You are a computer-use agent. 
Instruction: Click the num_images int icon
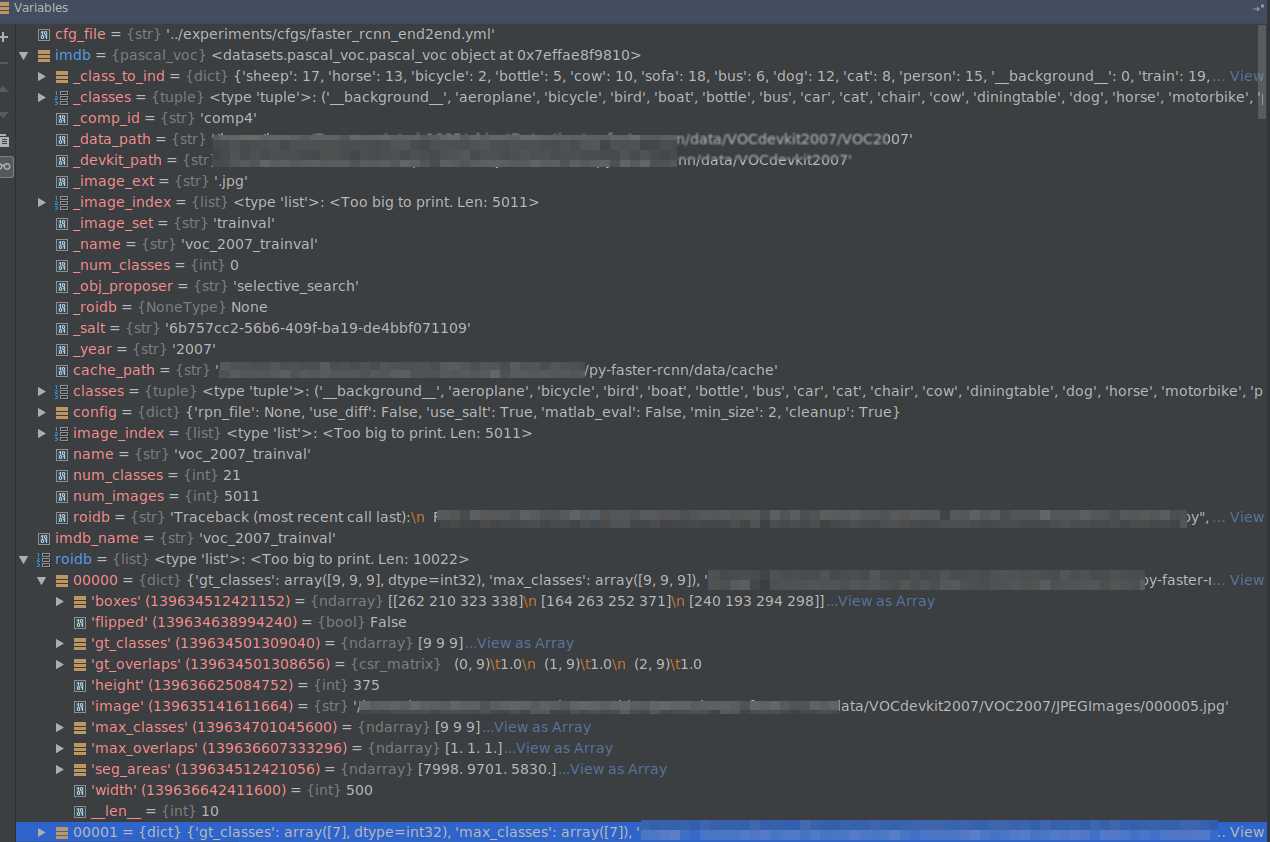click(x=62, y=496)
